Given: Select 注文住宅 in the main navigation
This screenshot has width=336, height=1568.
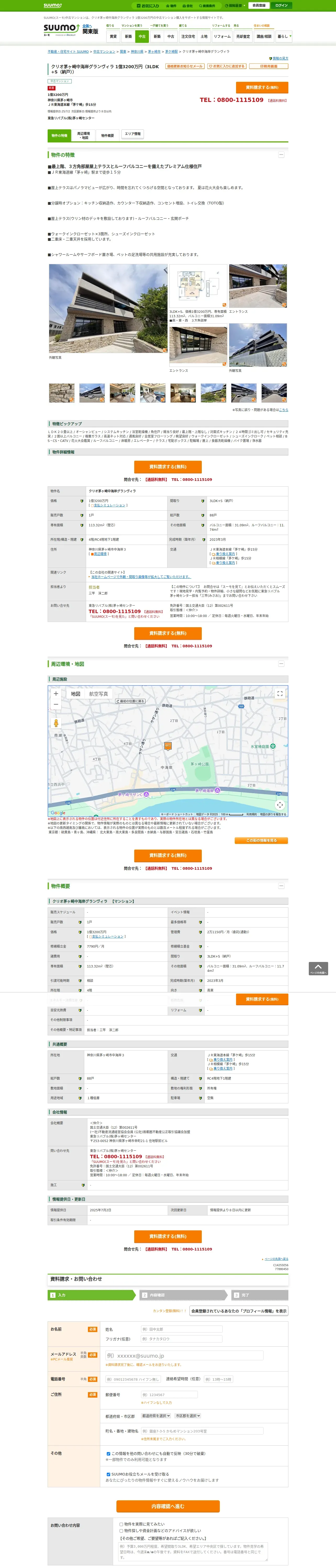Looking at the screenshot, I should pos(188,37).
